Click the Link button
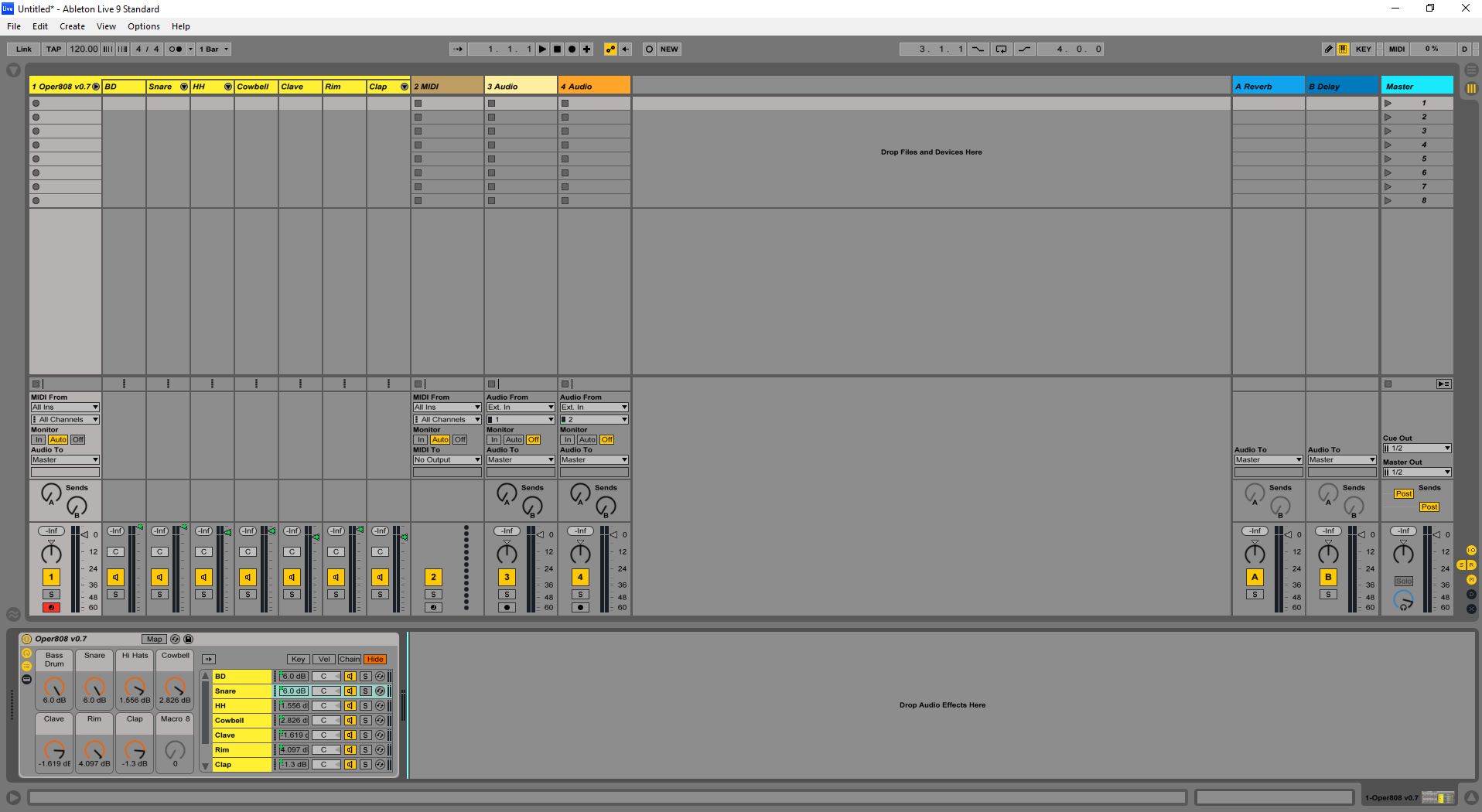 pos(24,49)
